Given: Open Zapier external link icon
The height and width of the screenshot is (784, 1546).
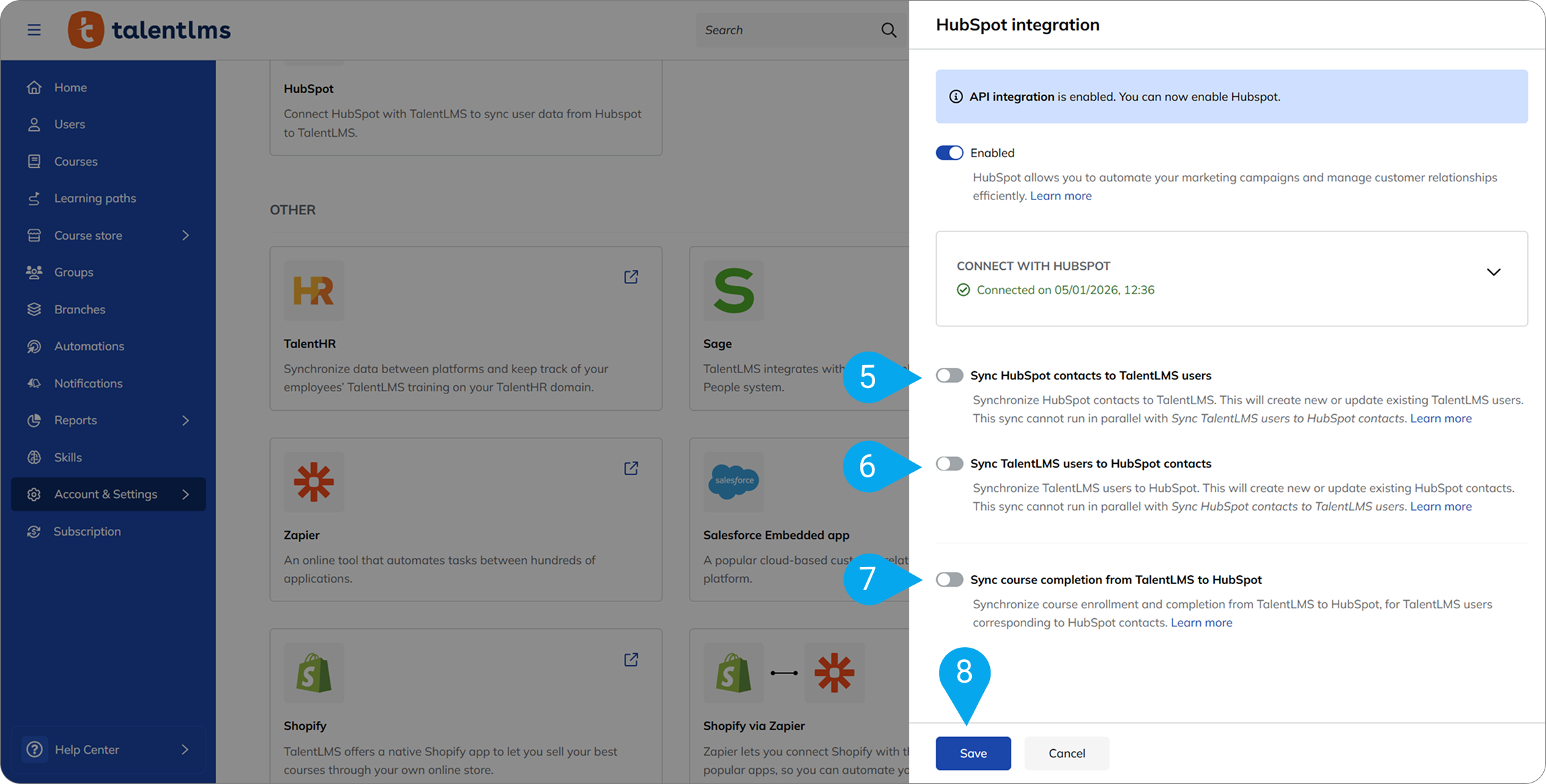Looking at the screenshot, I should (631, 469).
